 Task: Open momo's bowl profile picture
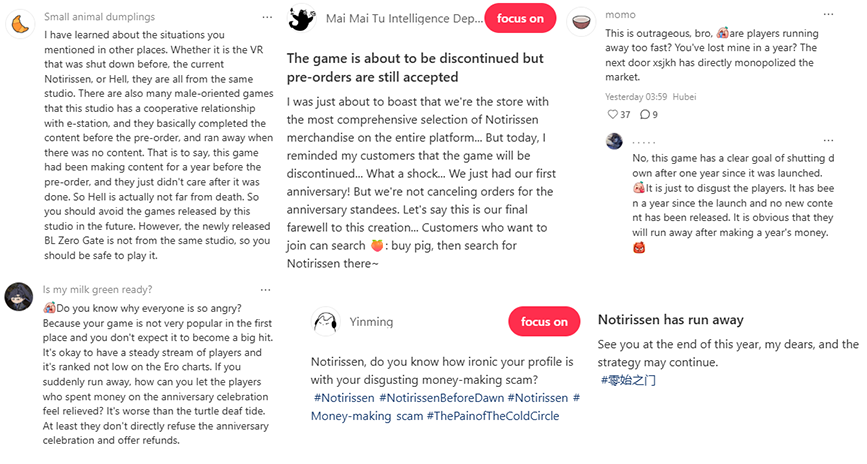[583, 19]
